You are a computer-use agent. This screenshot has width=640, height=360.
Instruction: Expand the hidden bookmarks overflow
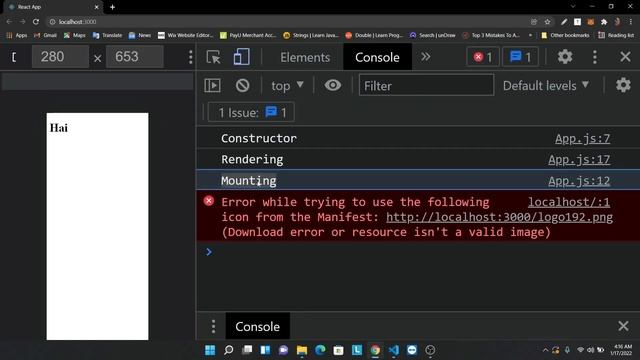point(530,36)
